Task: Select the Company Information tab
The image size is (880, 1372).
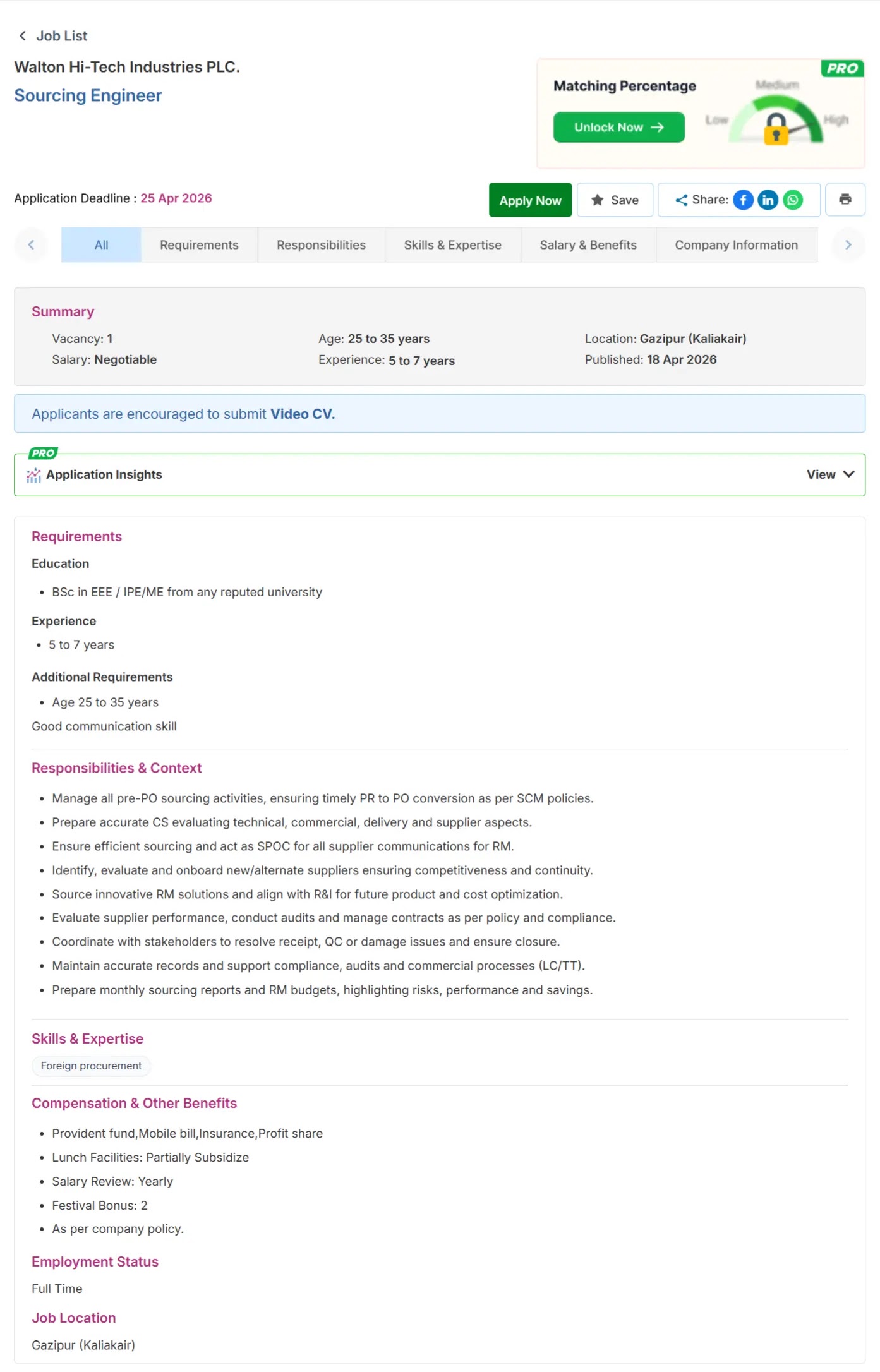Action: [736, 245]
